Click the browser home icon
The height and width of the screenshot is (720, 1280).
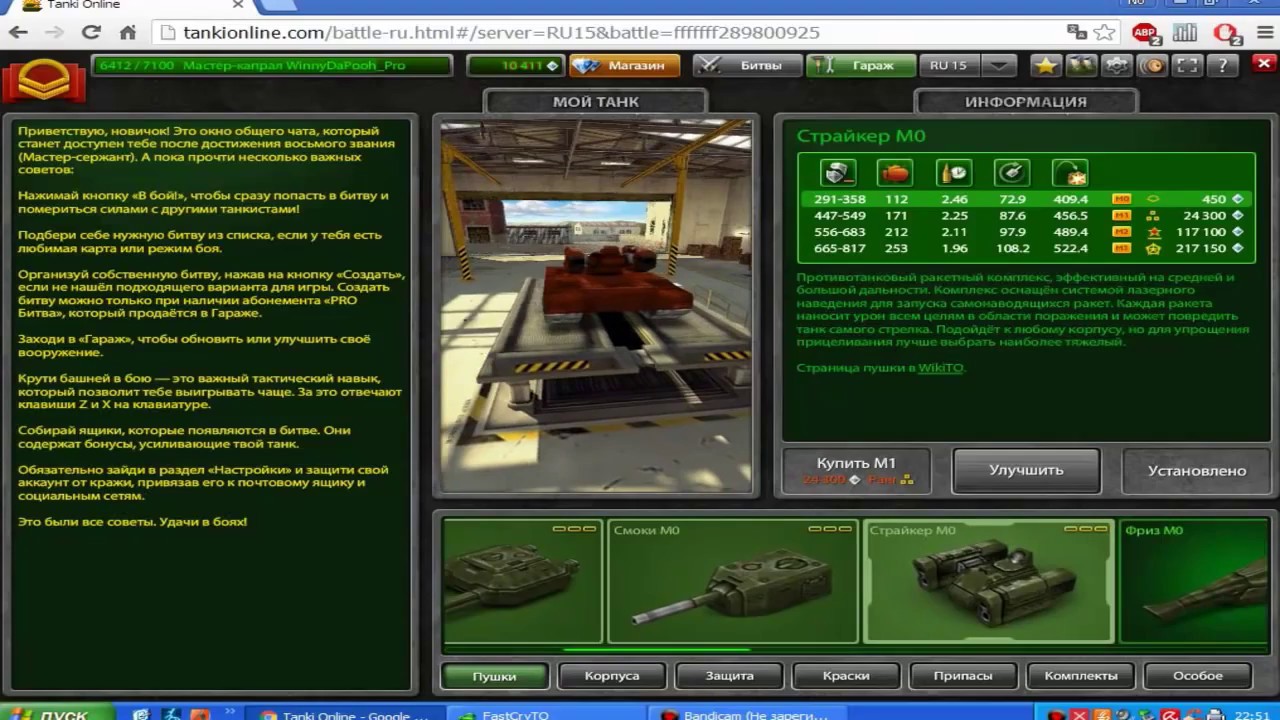tap(128, 32)
